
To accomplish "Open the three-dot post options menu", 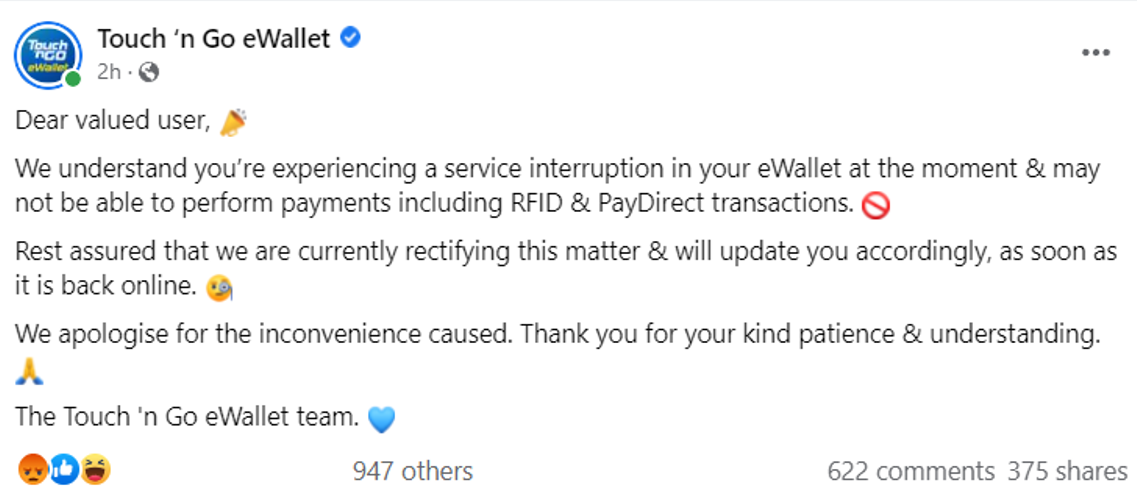I will point(1095,54).
